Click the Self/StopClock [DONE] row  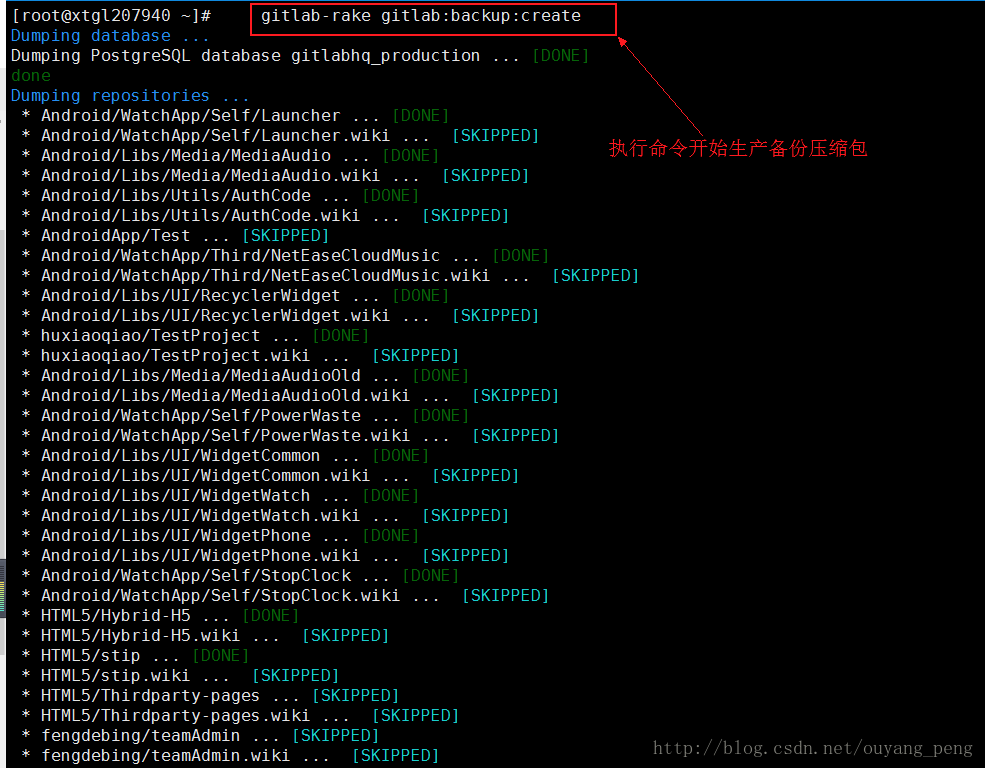(240, 576)
